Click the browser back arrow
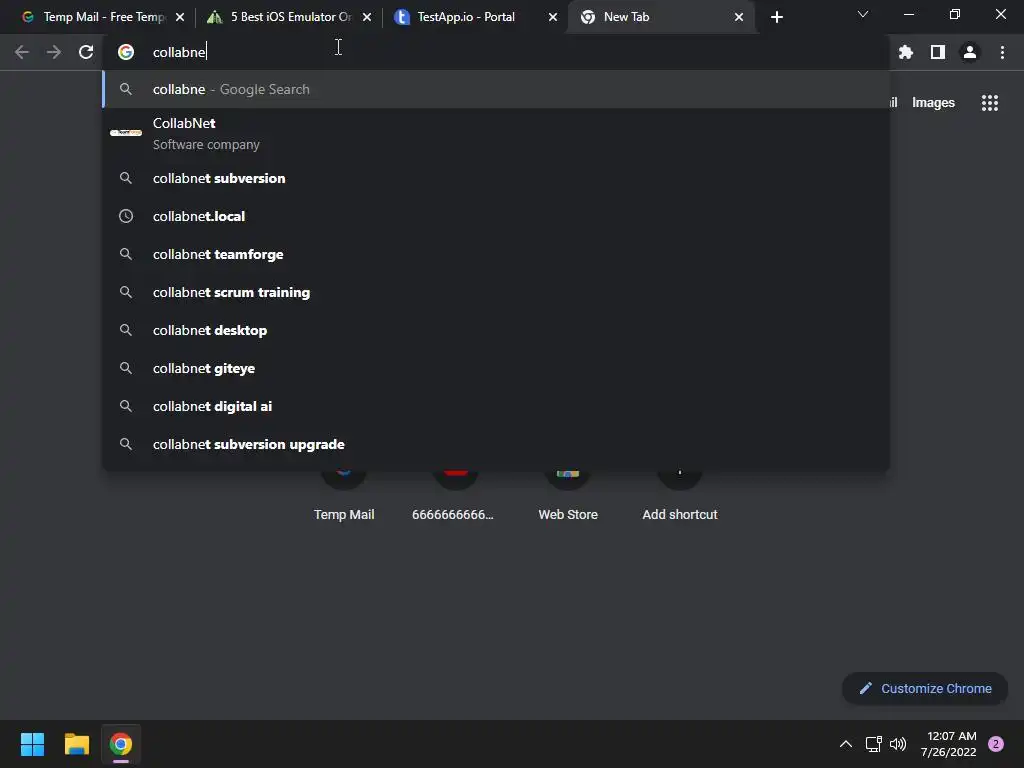Image resolution: width=1024 pixels, height=768 pixels. (x=22, y=52)
